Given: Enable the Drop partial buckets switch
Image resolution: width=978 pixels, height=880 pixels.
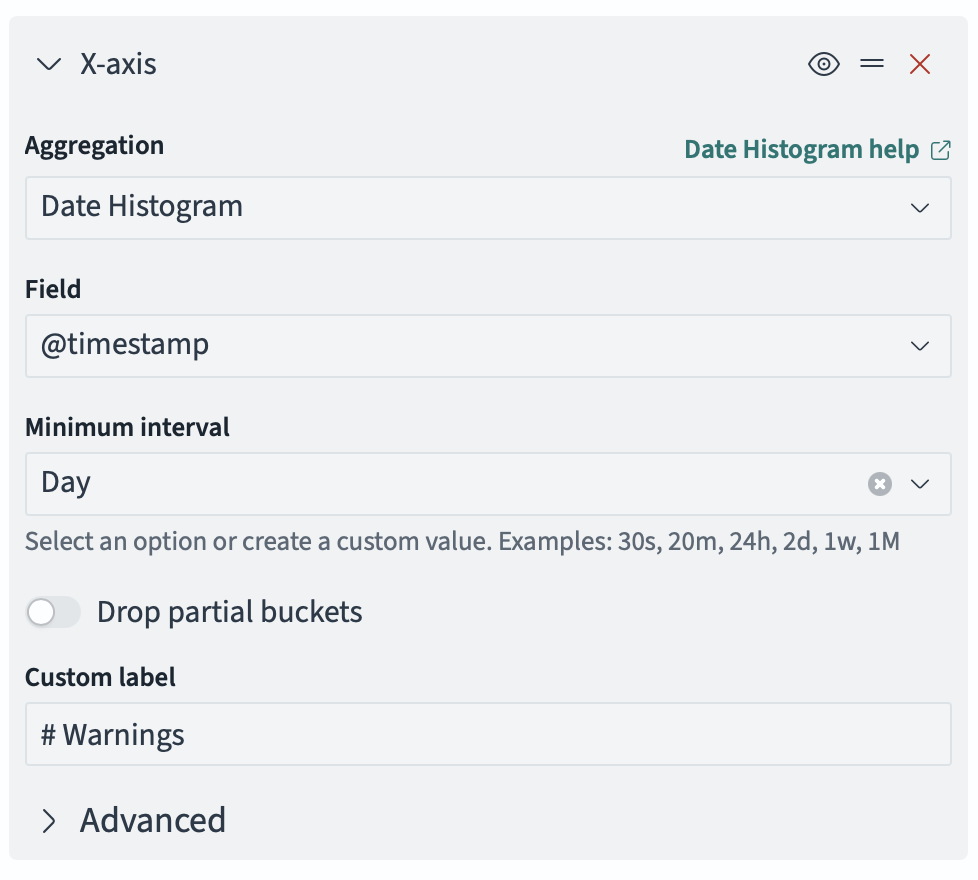Looking at the screenshot, I should click(53, 612).
